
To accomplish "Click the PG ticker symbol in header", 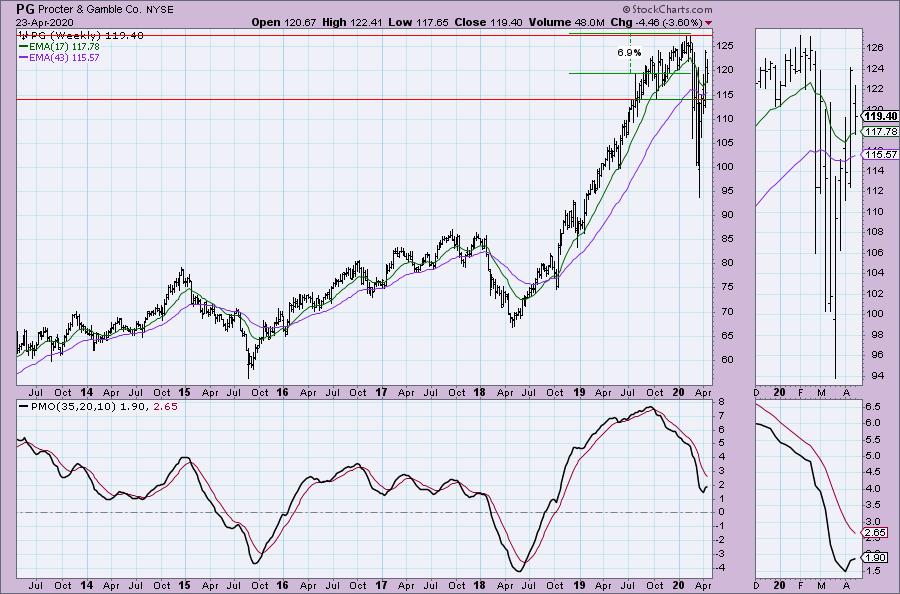I will 25,9.
